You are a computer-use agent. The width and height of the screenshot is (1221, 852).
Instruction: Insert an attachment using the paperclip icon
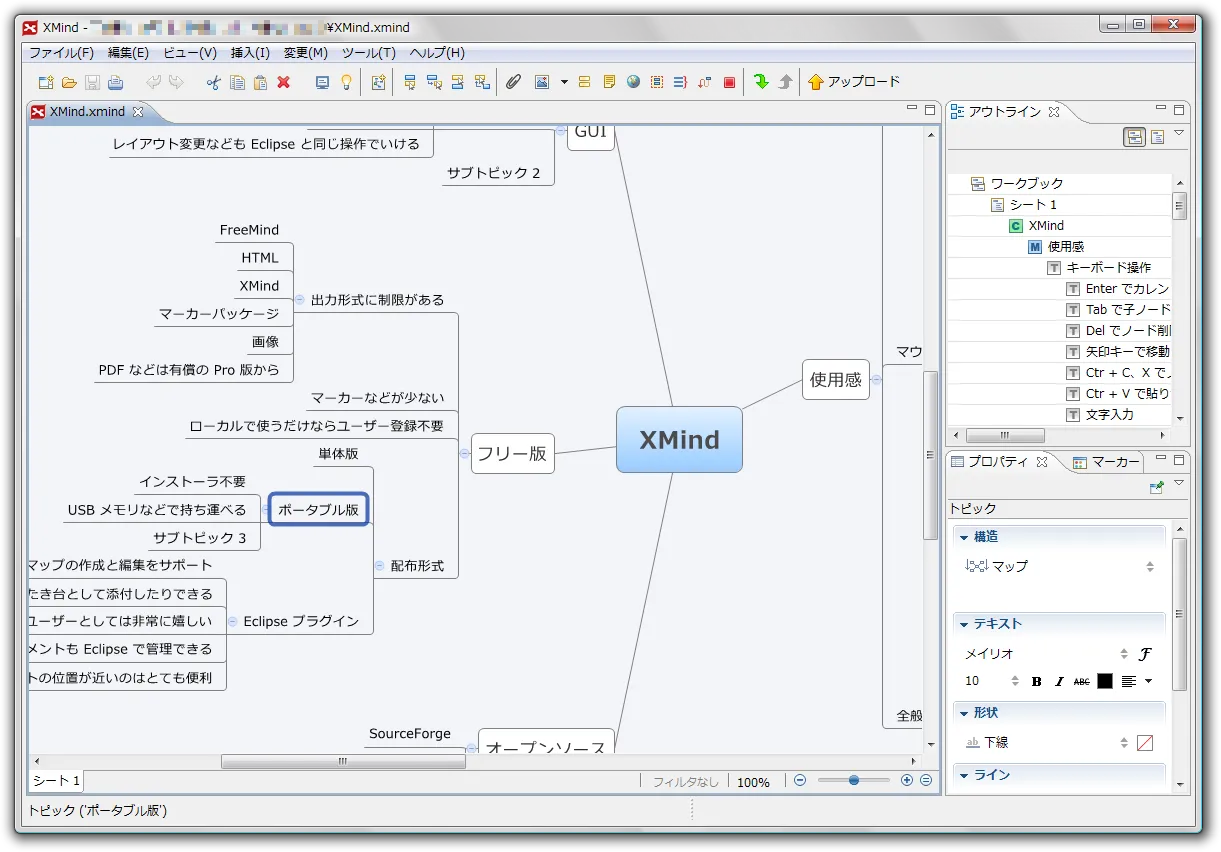pos(514,81)
